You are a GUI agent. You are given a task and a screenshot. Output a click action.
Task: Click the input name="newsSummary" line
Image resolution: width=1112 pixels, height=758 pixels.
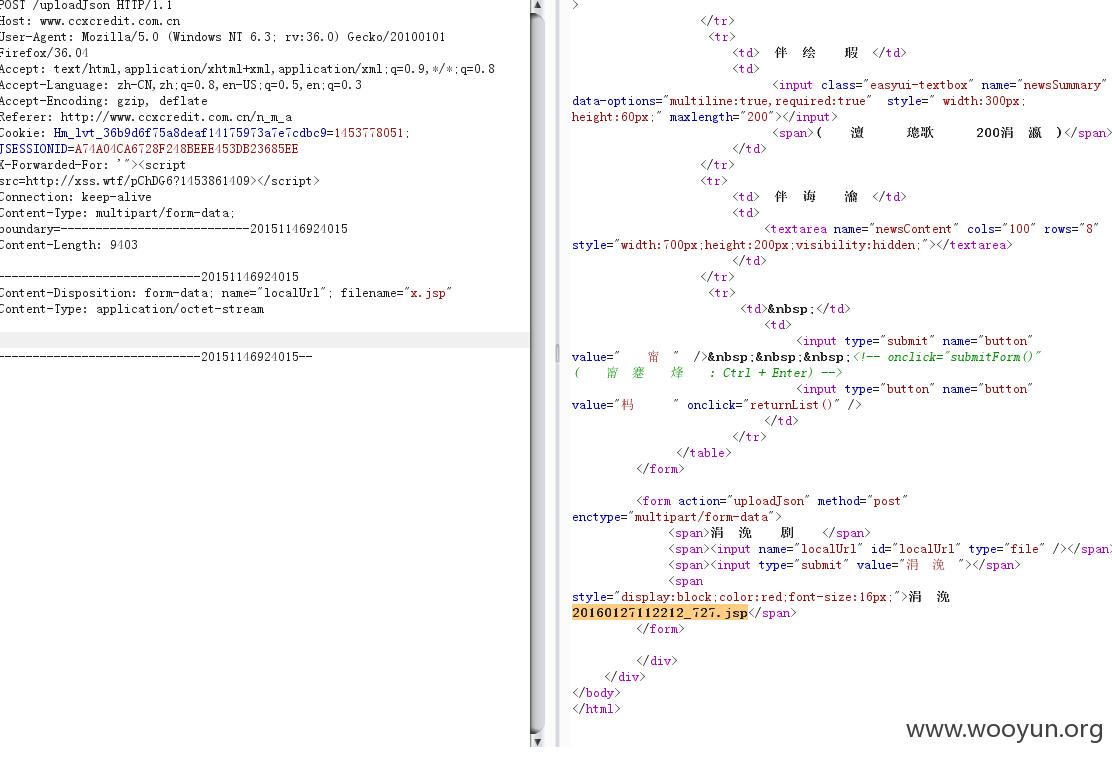point(939,85)
